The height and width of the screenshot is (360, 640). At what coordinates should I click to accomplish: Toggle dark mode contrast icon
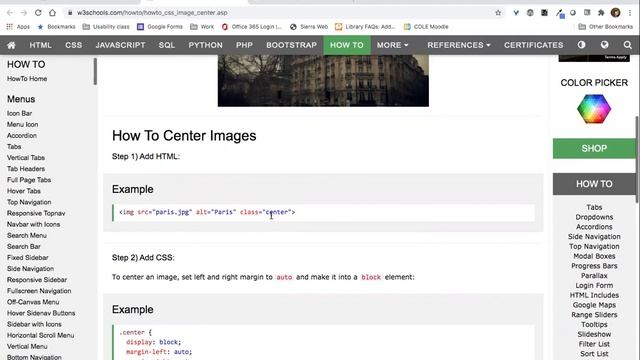click(x=581, y=45)
